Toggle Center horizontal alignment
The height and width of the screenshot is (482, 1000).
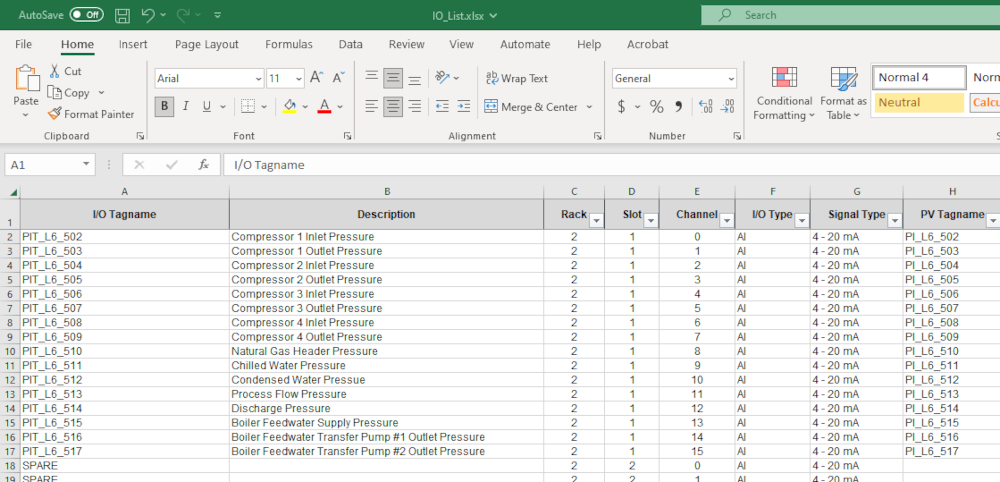393,106
